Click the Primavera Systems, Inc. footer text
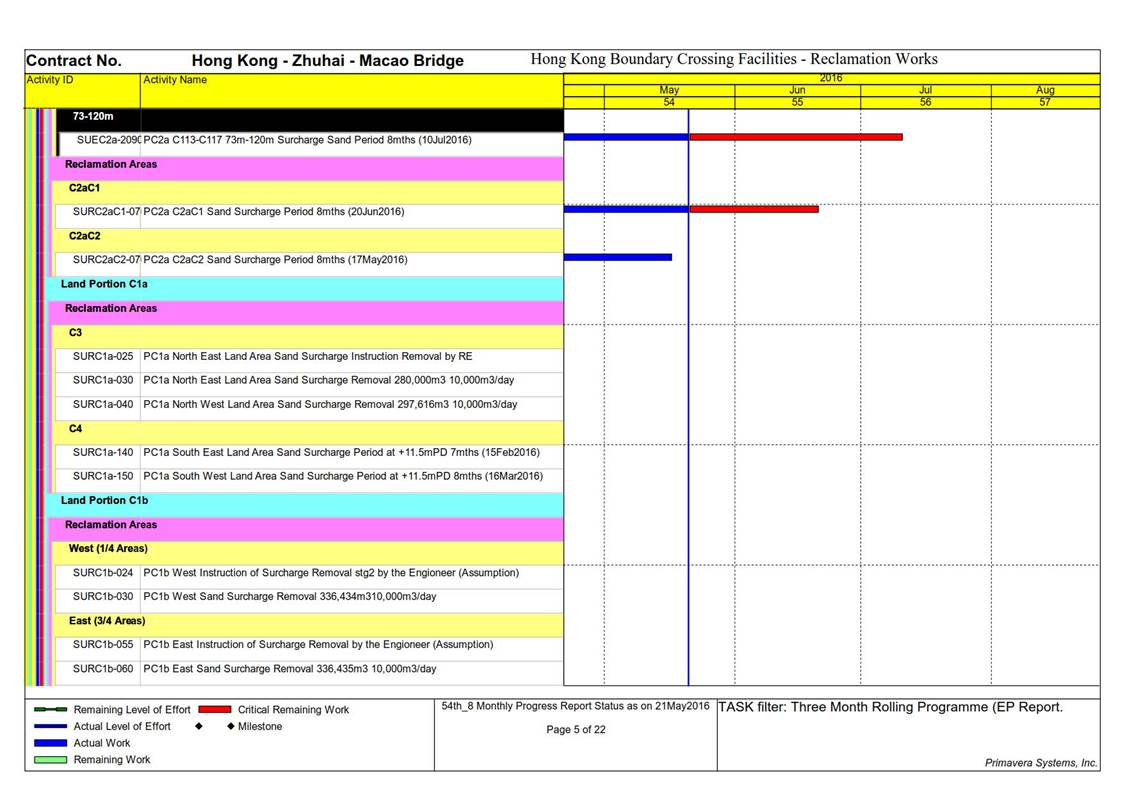Viewport: 1123px width, 794px height. click(1041, 763)
